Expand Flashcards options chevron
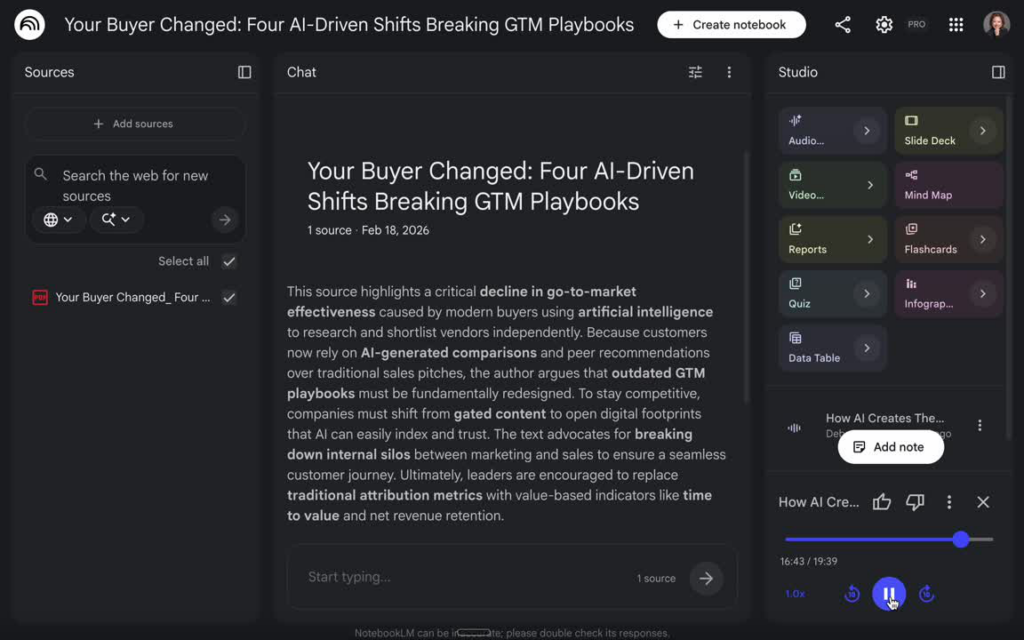Screen dimensions: 1024x640 tap(982, 239)
